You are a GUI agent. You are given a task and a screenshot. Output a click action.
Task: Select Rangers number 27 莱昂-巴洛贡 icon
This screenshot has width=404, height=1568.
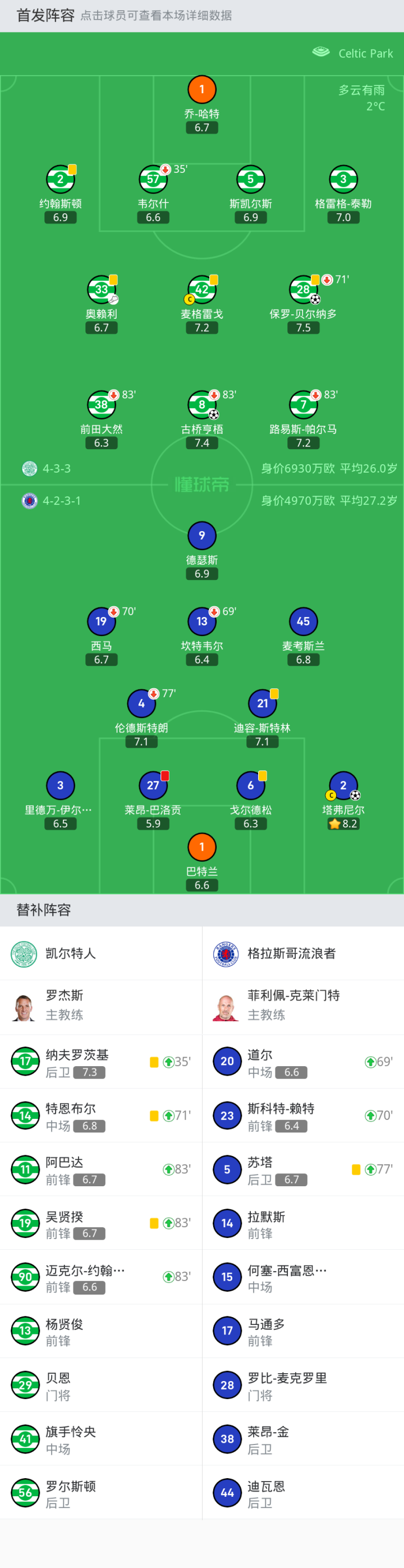153,786
